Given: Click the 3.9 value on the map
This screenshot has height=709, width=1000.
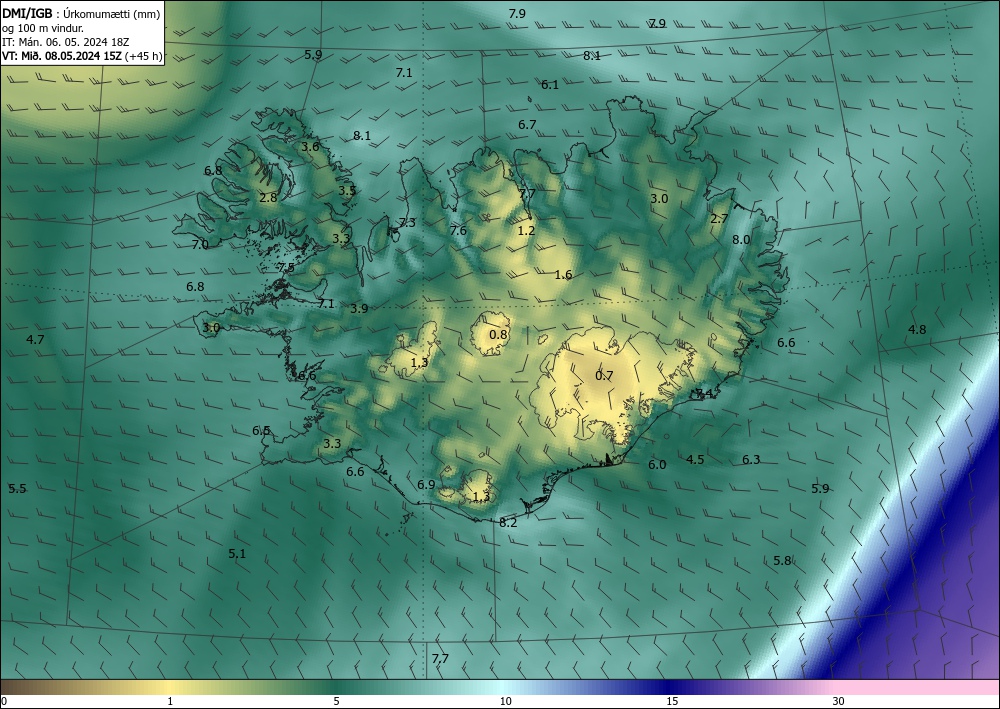Looking at the screenshot, I should (359, 309).
